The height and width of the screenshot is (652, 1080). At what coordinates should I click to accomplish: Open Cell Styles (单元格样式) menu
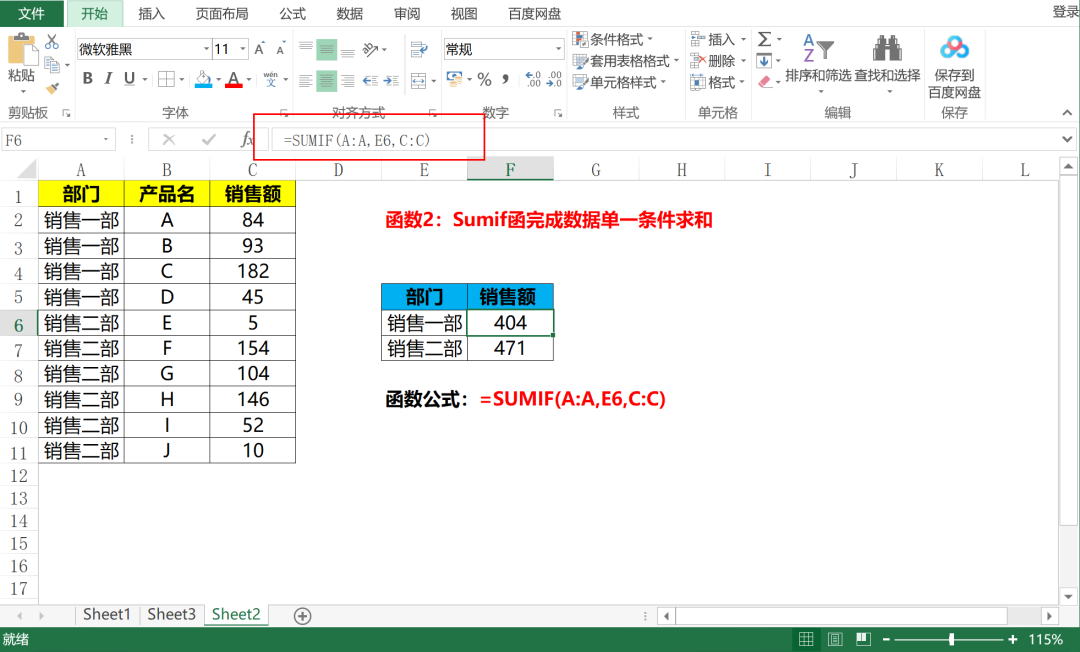tap(619, 82)
